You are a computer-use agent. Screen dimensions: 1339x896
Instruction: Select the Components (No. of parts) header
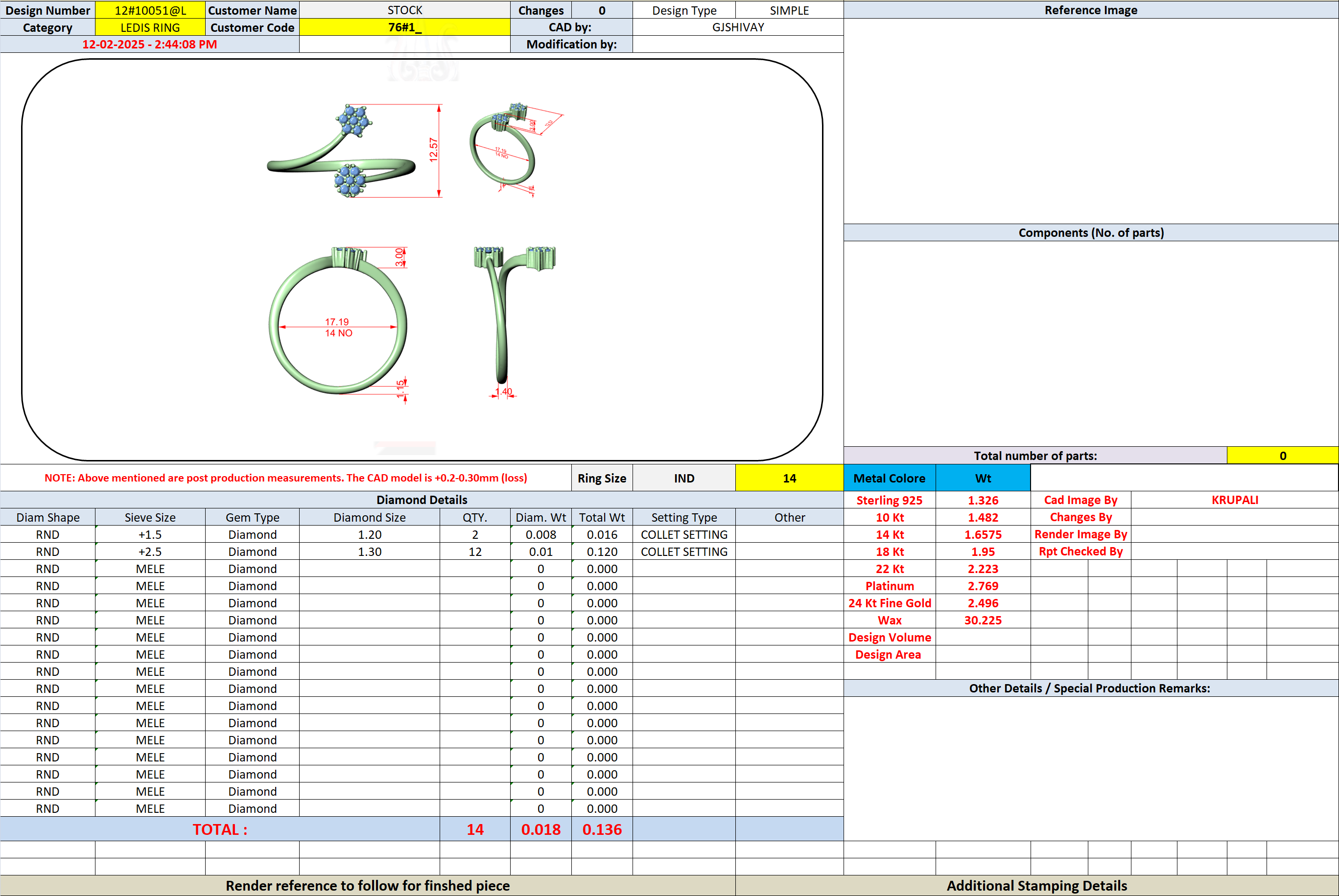point(1091,232)
